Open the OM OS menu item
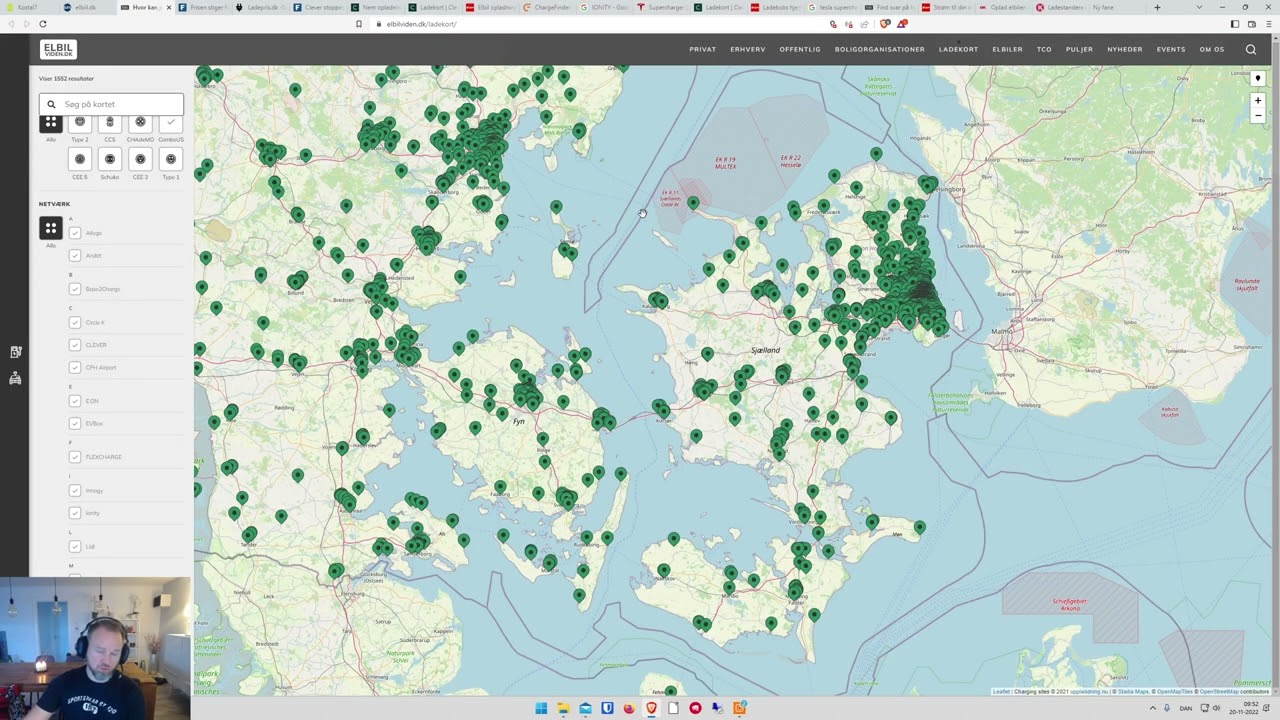Screen dimensions: 1280x720 (1212, 49)
